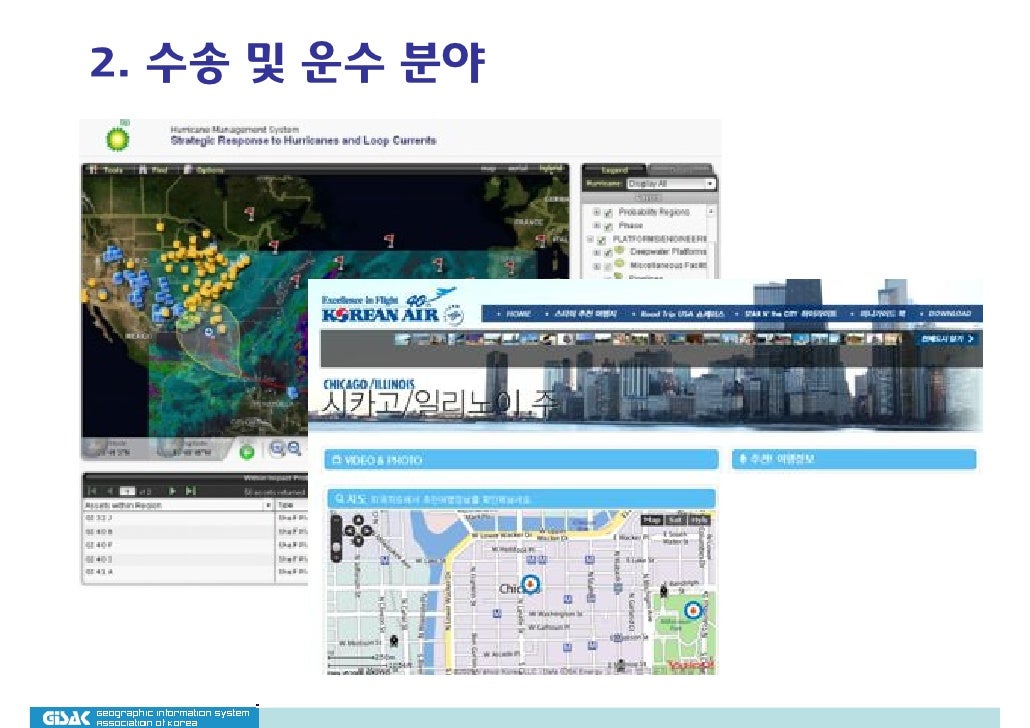1030x728 pixels.
Task: Expand the Deepwater Platforms tree node
Action: (596, 252)
